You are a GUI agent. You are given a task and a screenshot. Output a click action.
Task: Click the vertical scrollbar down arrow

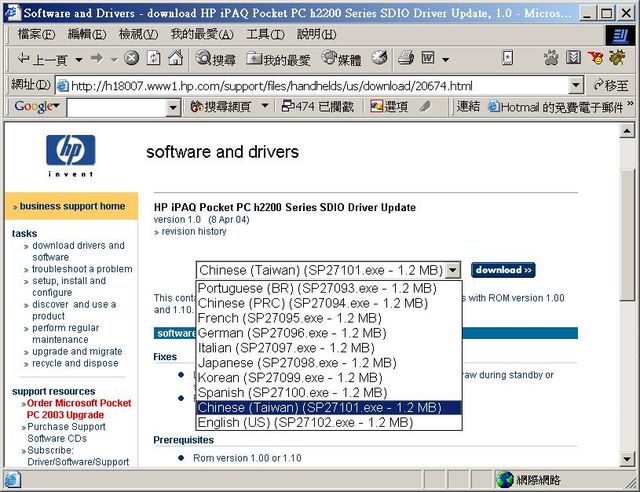click(627, 459)
